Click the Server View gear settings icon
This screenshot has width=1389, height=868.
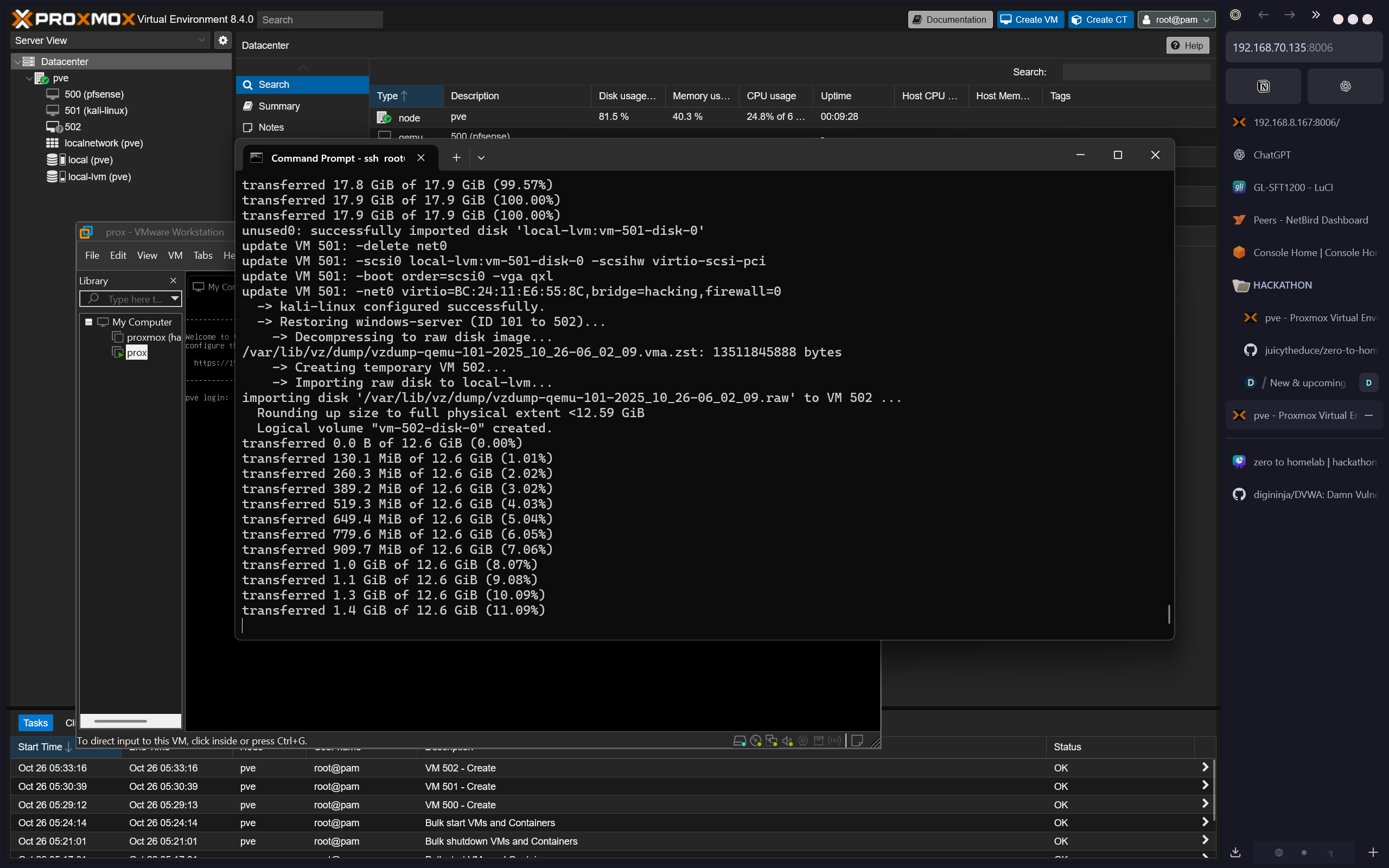pos(222,40)
